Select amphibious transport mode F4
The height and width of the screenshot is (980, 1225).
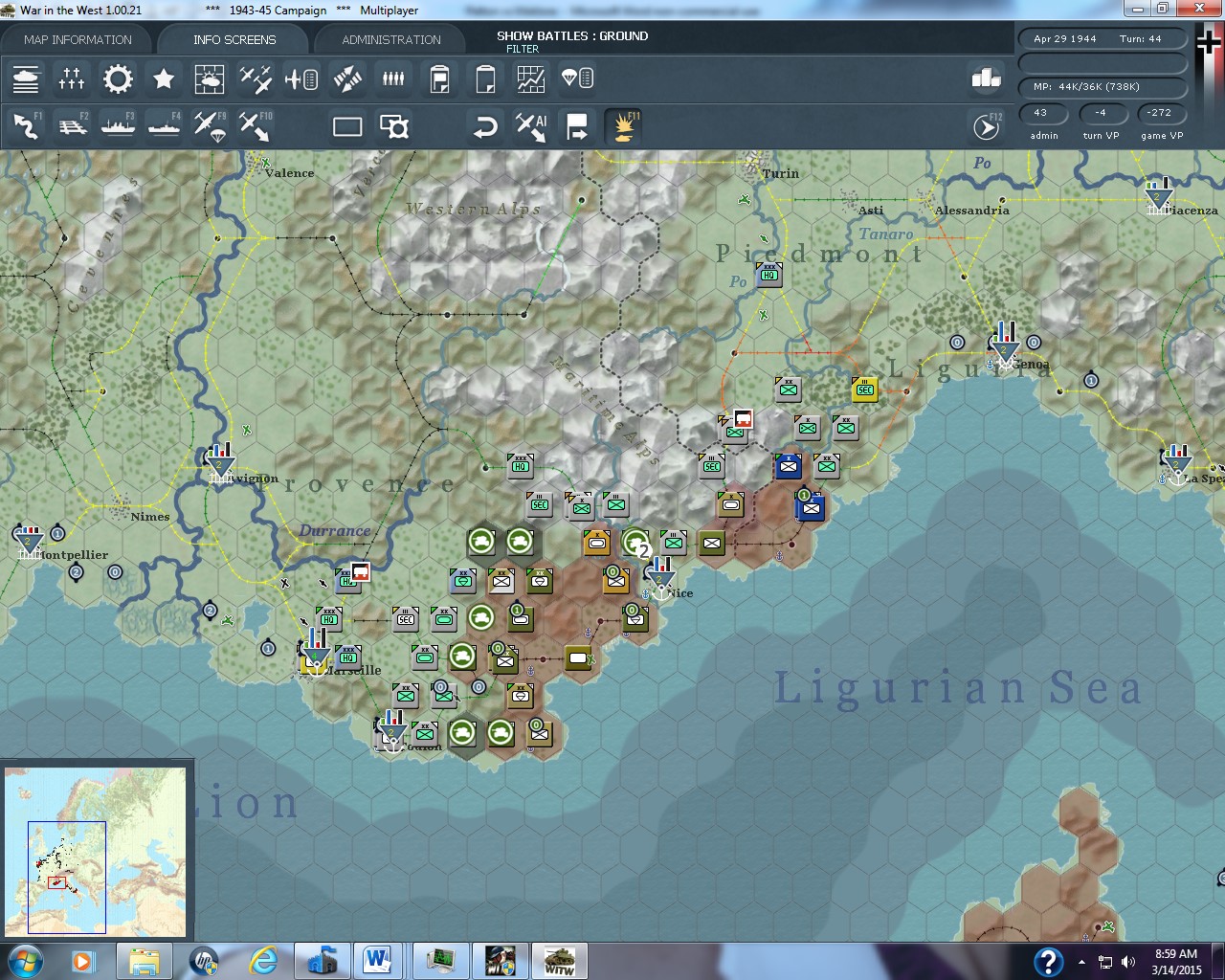164,126
